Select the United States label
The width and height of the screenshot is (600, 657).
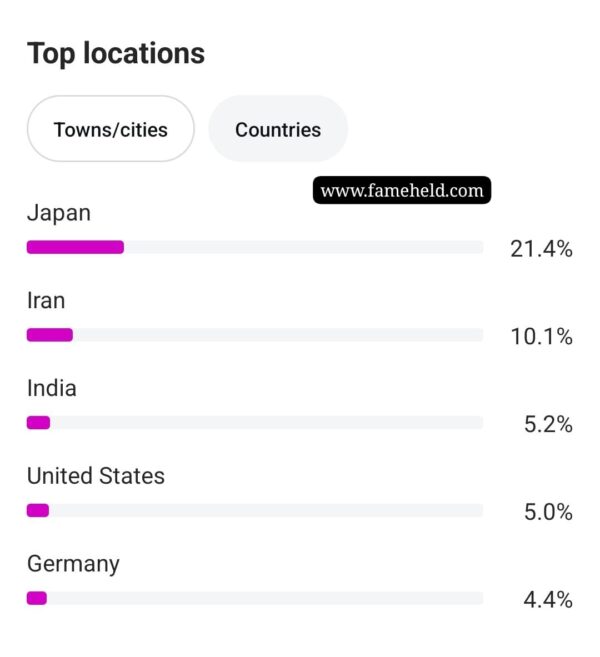click(96, 476)
